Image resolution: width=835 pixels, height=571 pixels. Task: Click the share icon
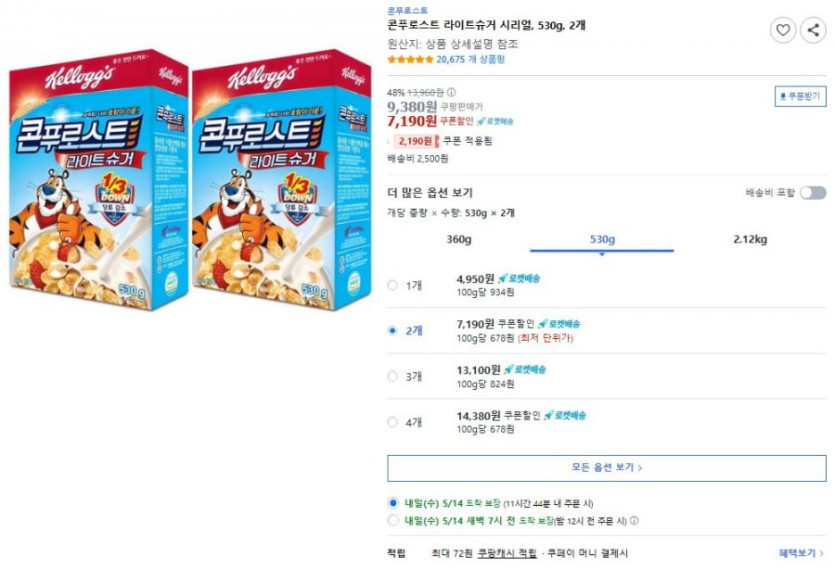[813, 30]
